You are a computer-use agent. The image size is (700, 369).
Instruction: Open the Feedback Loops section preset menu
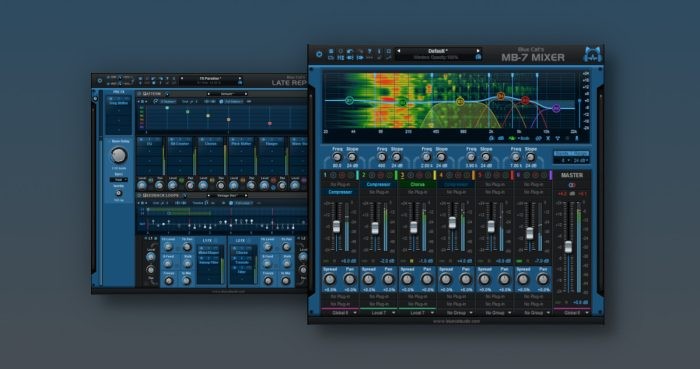pyautogui.click(x=227, y=195)
